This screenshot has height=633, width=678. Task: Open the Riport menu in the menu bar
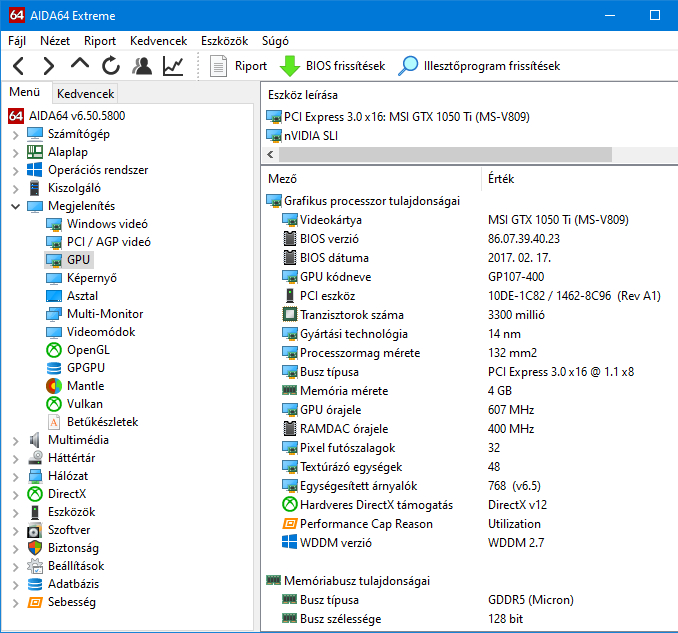(x=100, y=41)
